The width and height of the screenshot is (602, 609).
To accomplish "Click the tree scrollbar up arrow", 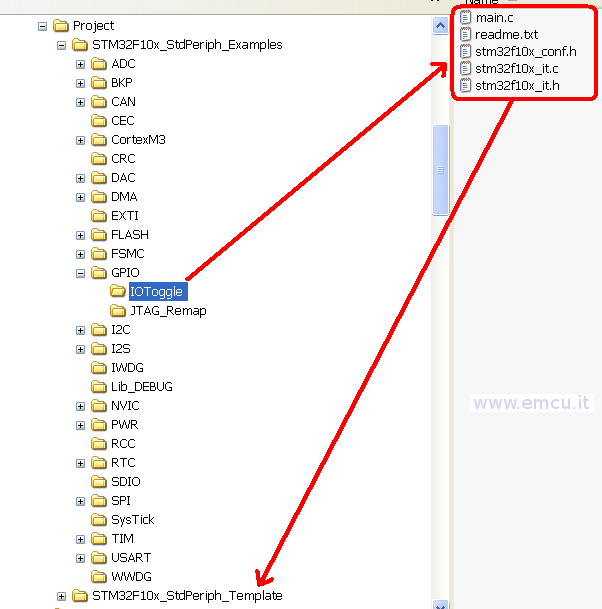I will coord(440,26).
